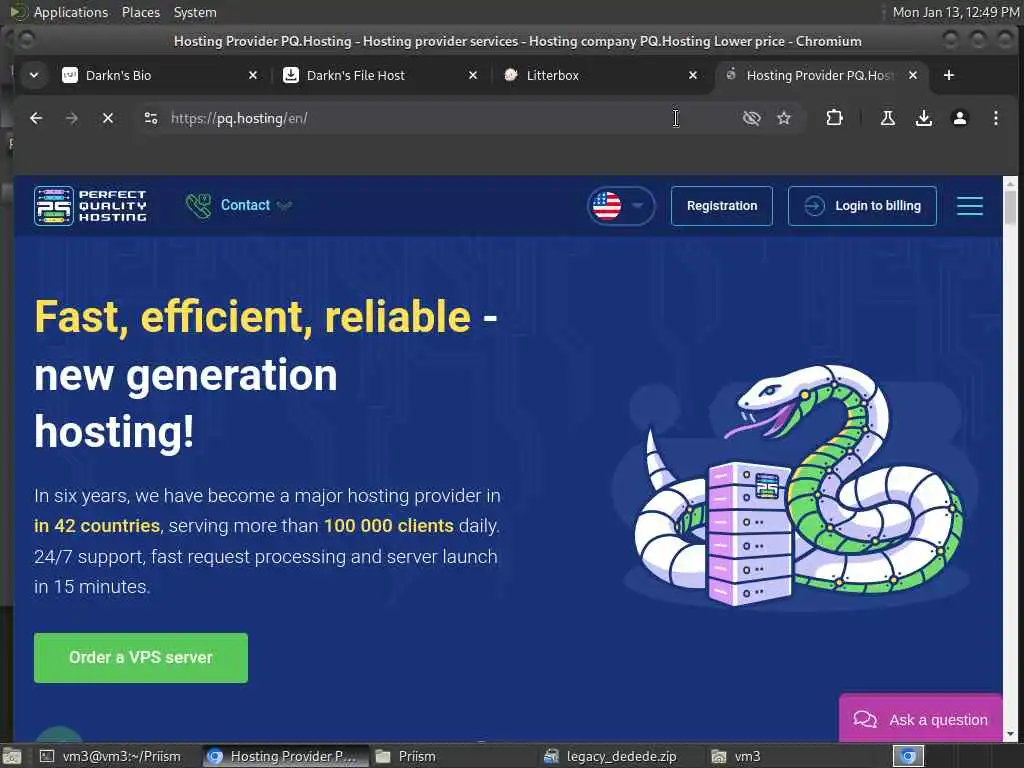Expand the Contact dropdown
1024x768 pixels.
pyautogui.click(x=284, y=206)
